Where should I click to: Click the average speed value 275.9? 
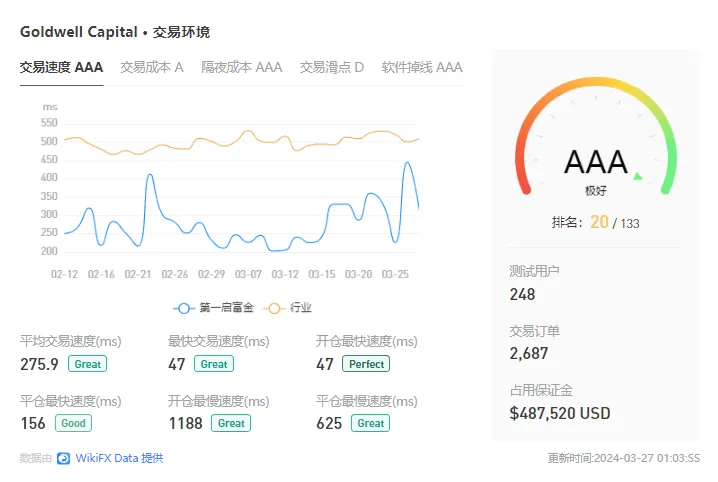pyautogui.click(x=39, y=364)
